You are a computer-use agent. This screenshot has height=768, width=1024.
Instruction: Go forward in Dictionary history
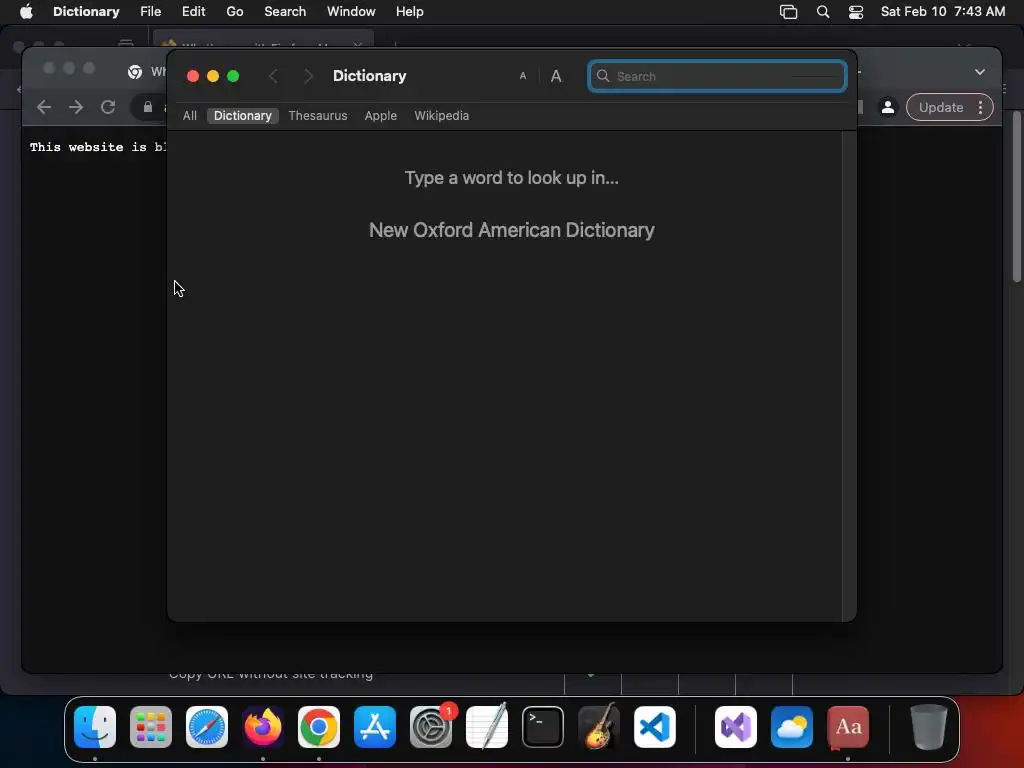(308, 76)
